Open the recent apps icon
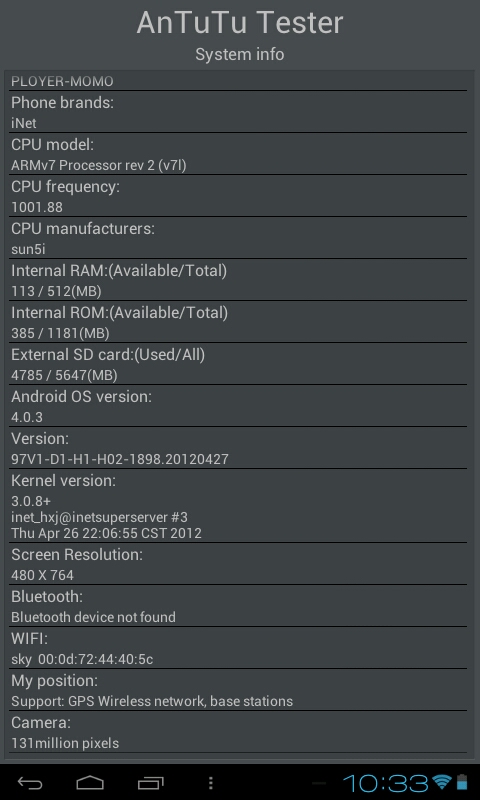The height and width of the screenshot is (800, 480). (x=150, y=782)
